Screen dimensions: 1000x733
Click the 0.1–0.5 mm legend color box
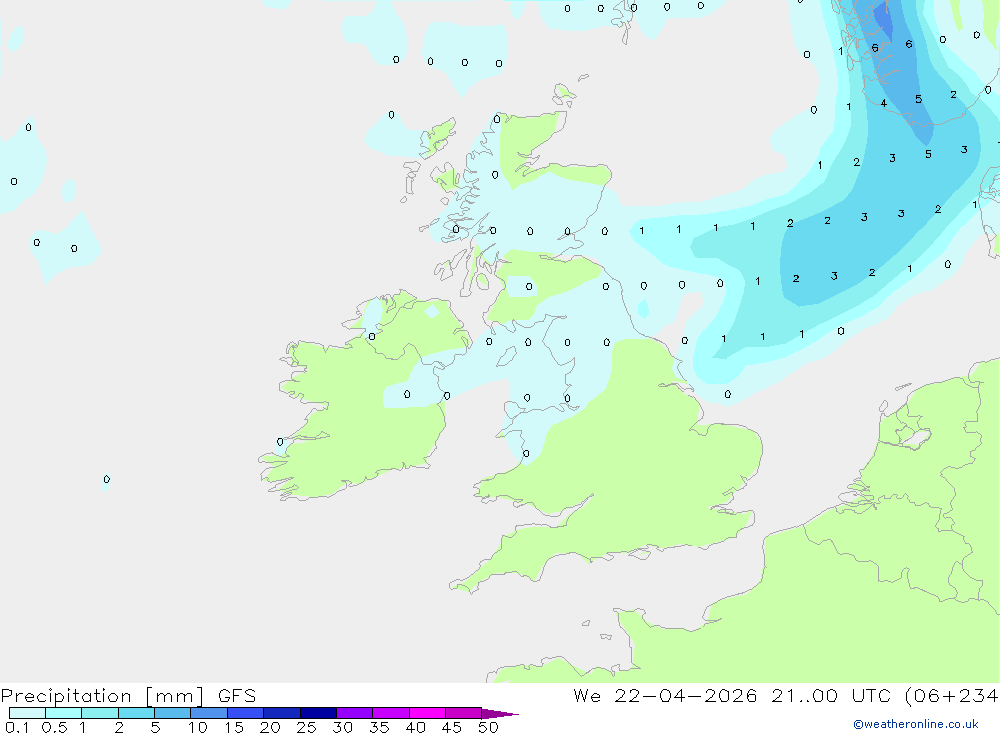tap(27, 713)
